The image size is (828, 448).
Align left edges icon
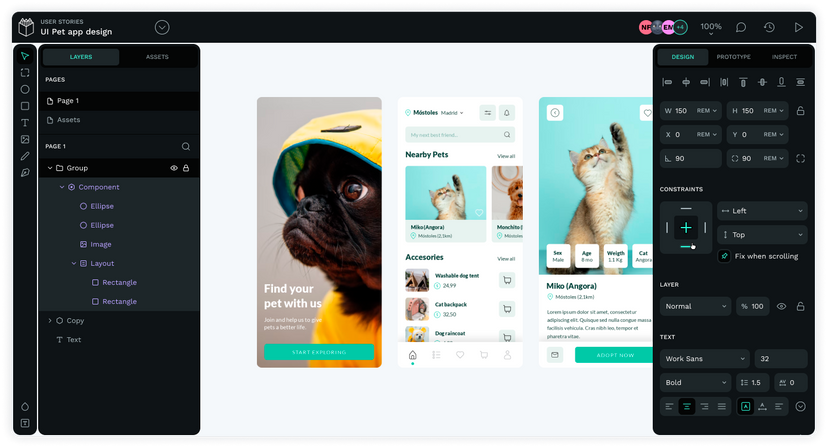[x=667, y=82]
